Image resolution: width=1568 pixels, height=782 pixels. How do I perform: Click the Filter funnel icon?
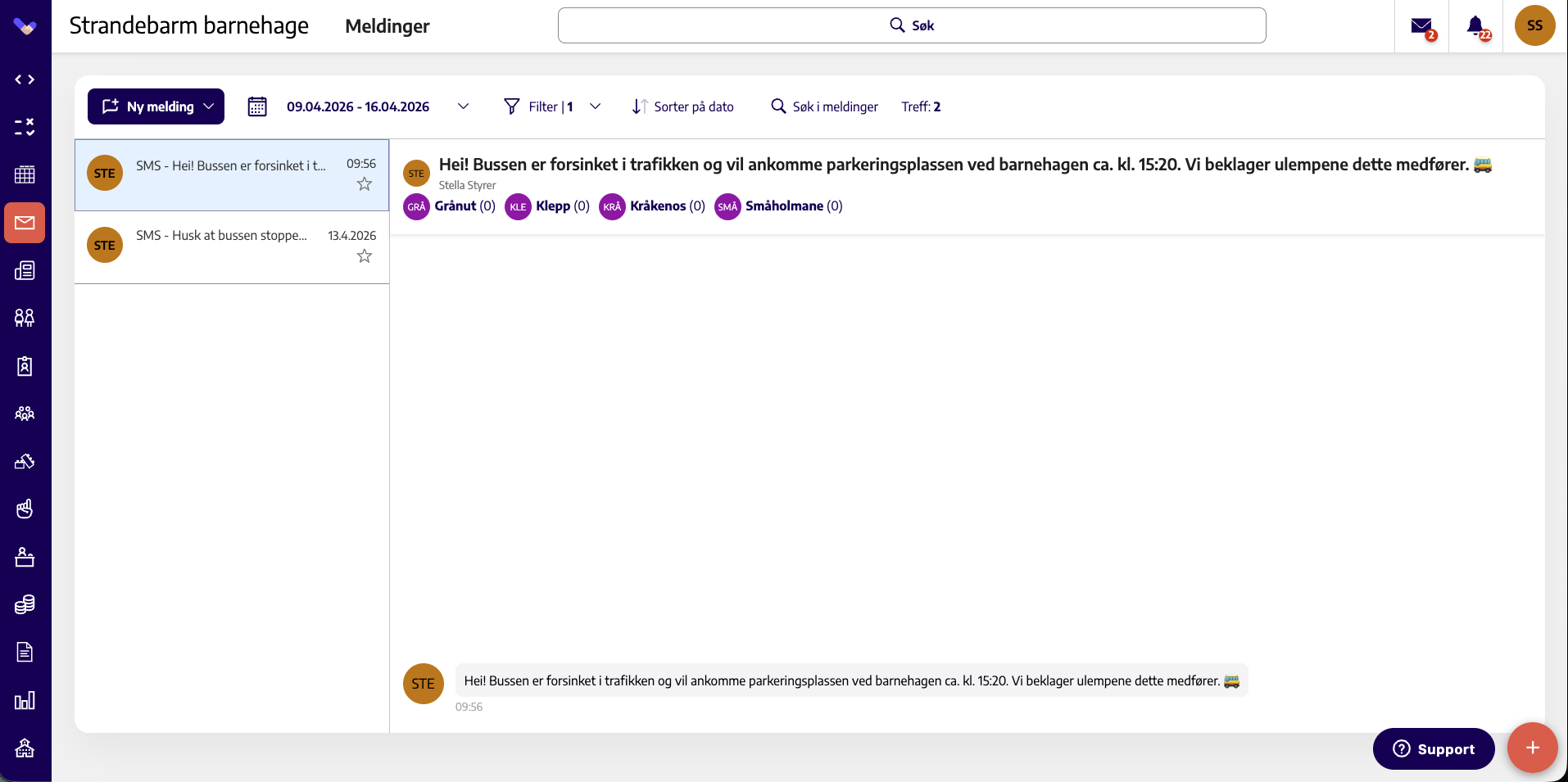point(512,106)
